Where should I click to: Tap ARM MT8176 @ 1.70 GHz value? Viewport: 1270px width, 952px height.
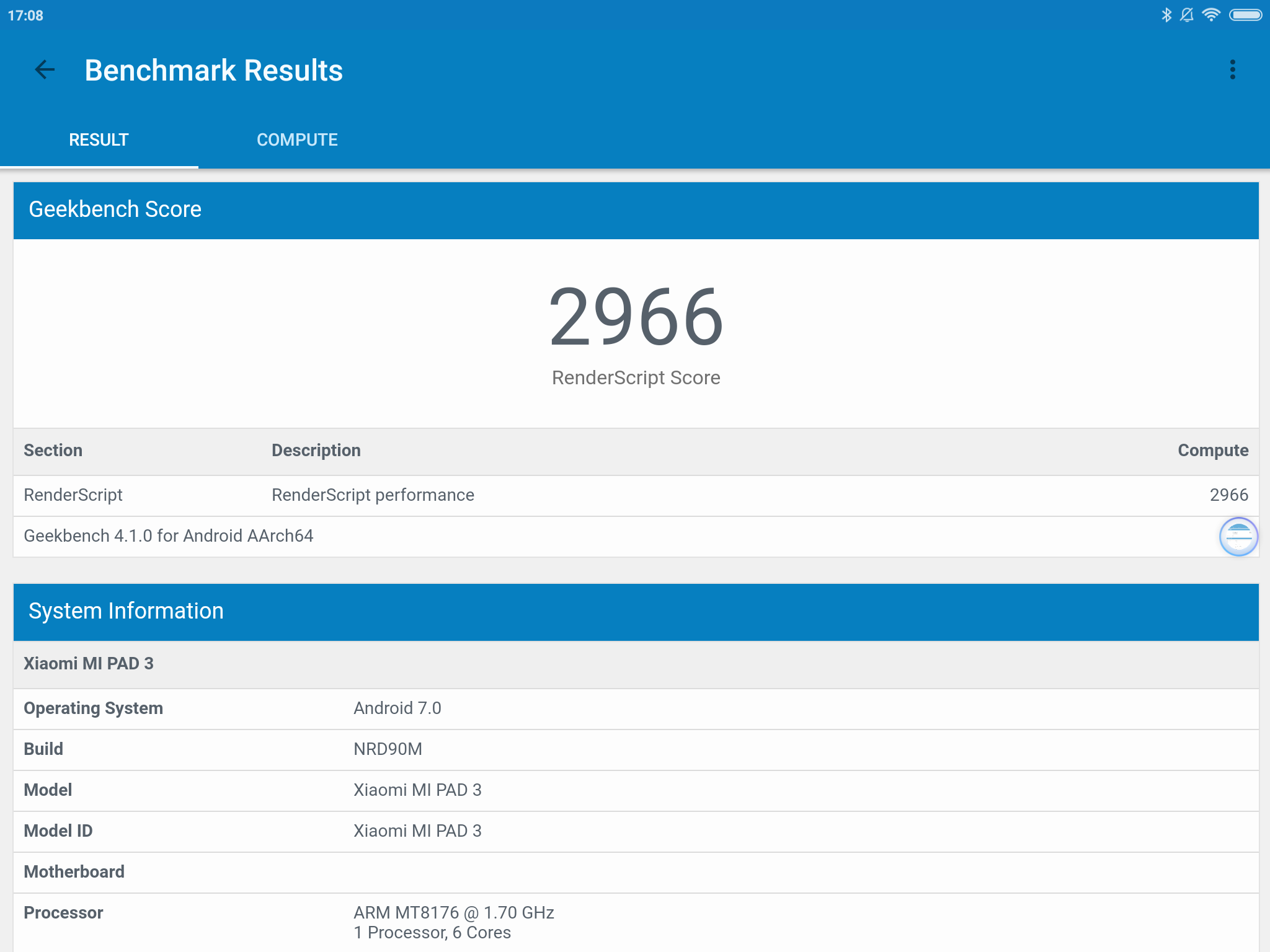[453, 913]
